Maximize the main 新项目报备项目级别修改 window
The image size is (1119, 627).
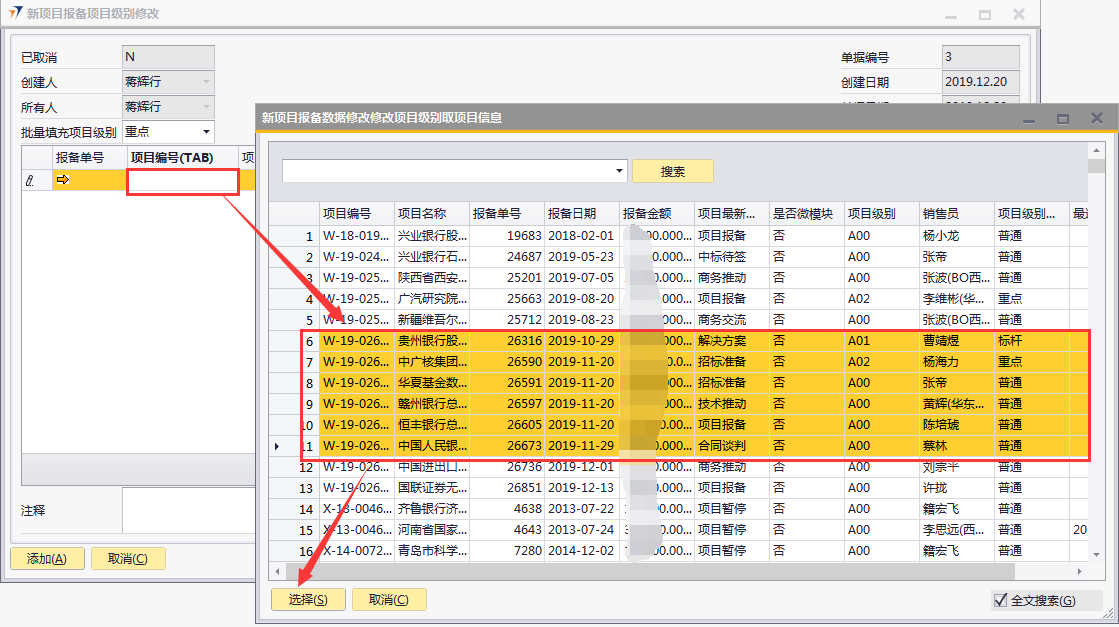[985, 14]
